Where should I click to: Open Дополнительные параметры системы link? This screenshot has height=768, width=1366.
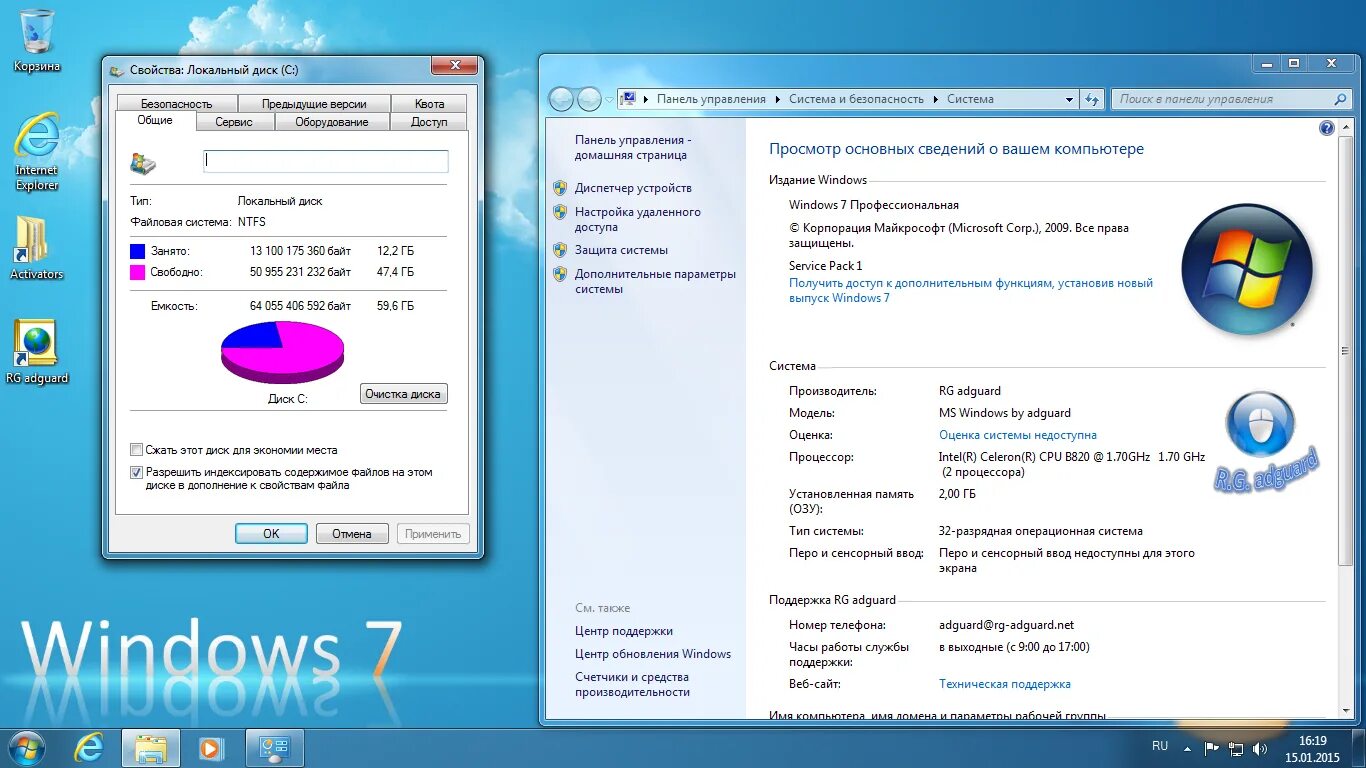[x=655, y=282]
